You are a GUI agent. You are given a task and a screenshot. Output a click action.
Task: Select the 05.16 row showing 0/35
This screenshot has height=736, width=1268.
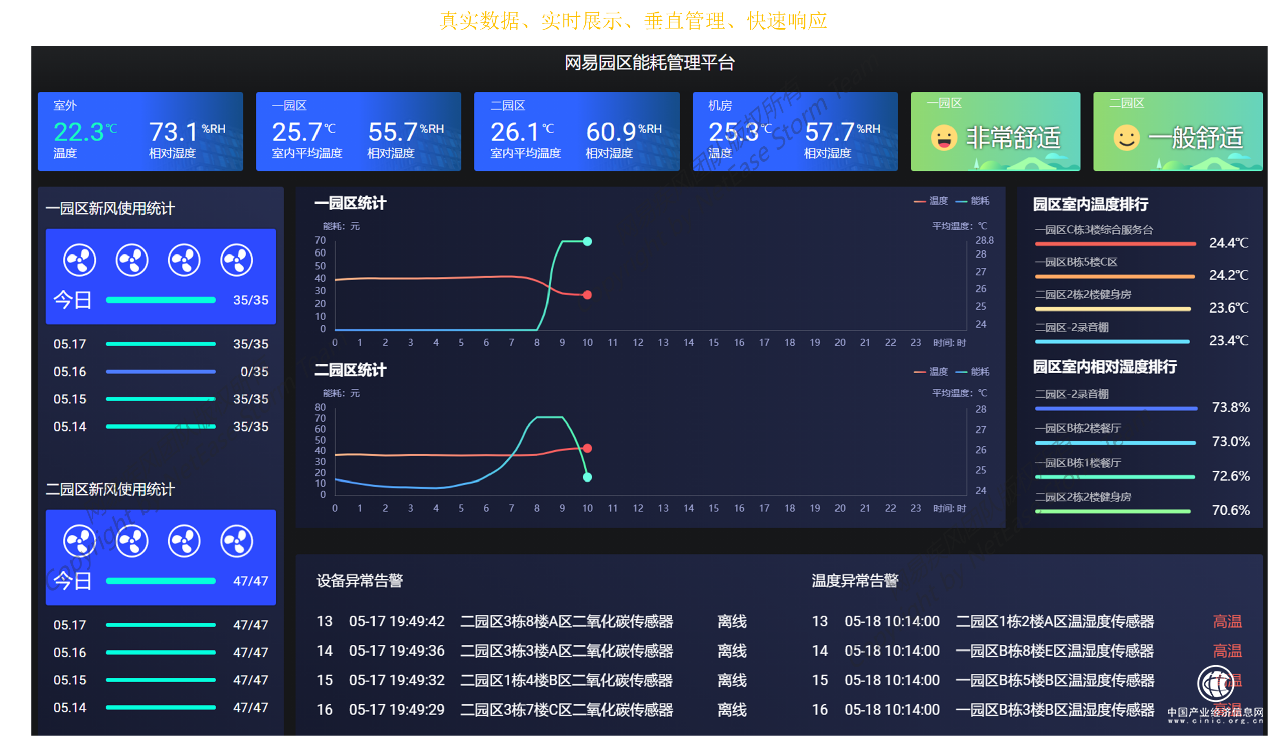tap(160, 372)
